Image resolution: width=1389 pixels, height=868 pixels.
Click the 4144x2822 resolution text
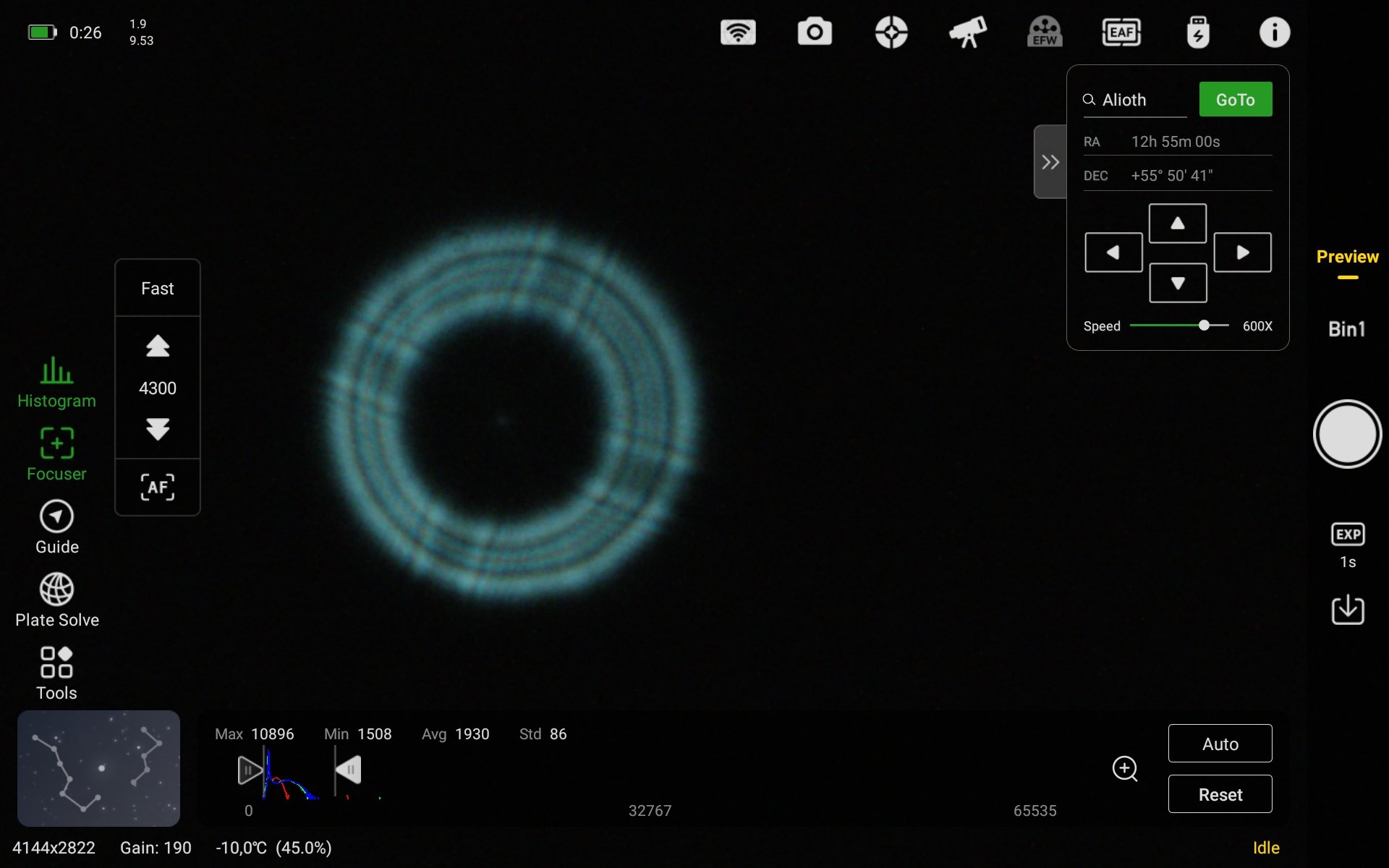click(x=54, y=848)
